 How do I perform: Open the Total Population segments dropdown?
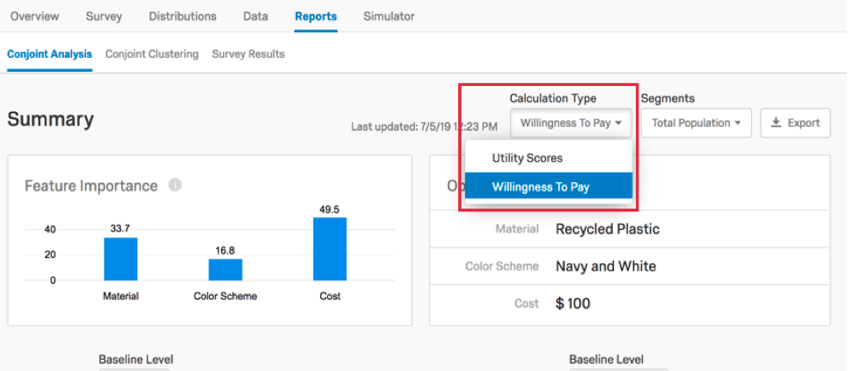696,123
